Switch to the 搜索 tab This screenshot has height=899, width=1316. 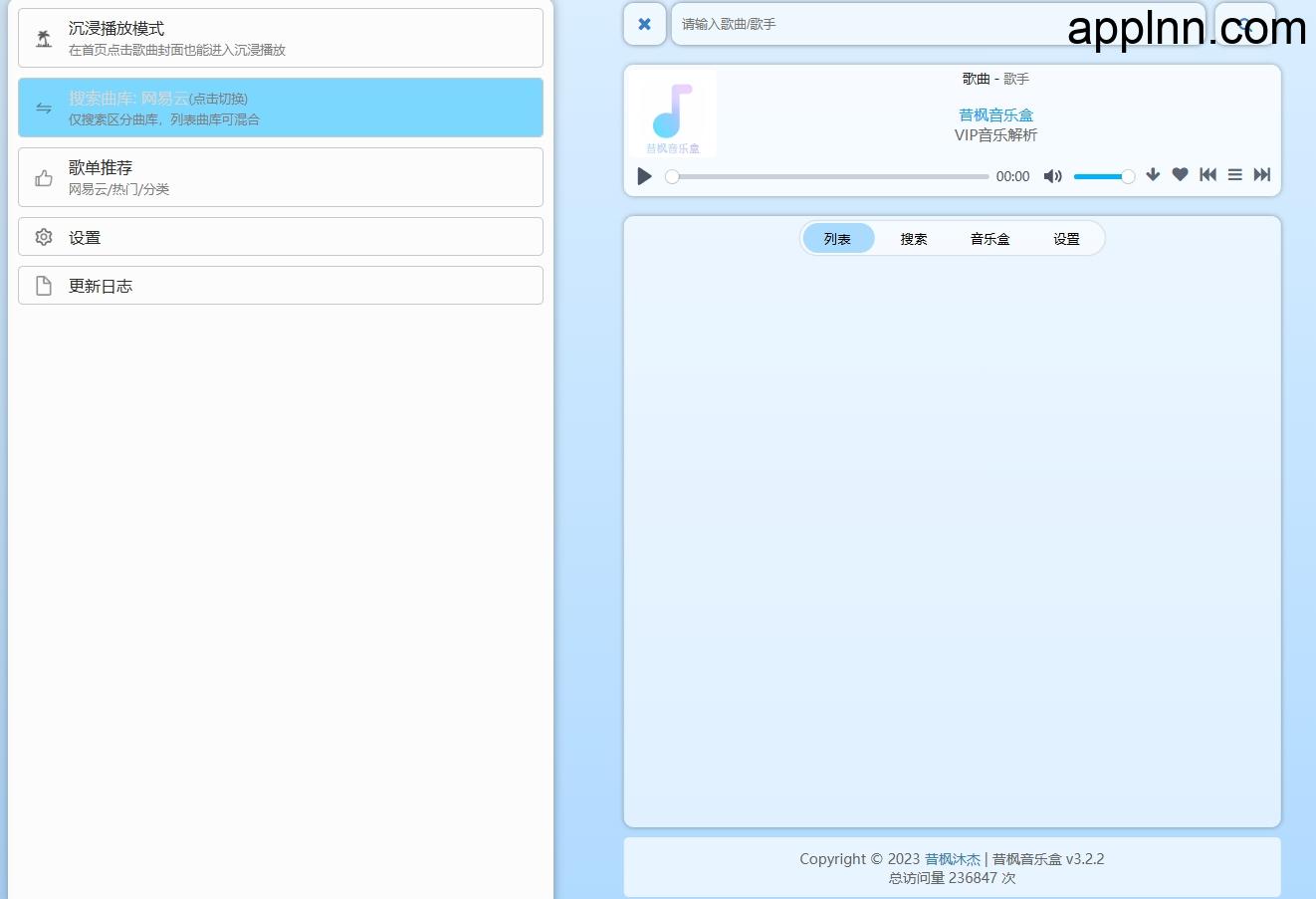[914, 239]
